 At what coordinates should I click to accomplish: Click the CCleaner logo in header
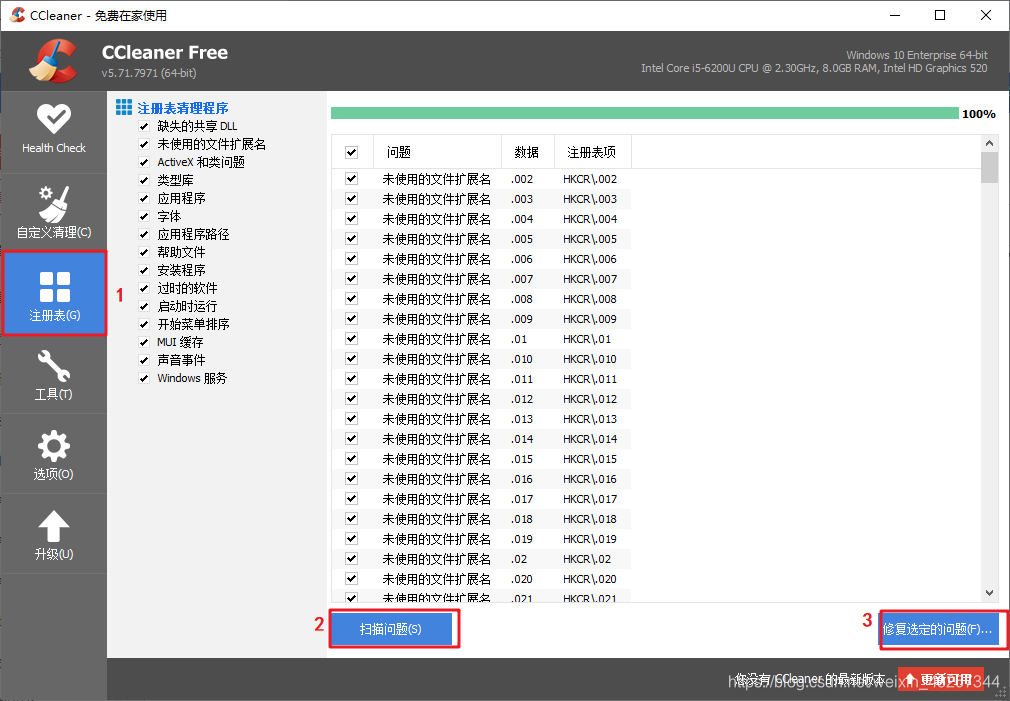click(53, 61)
